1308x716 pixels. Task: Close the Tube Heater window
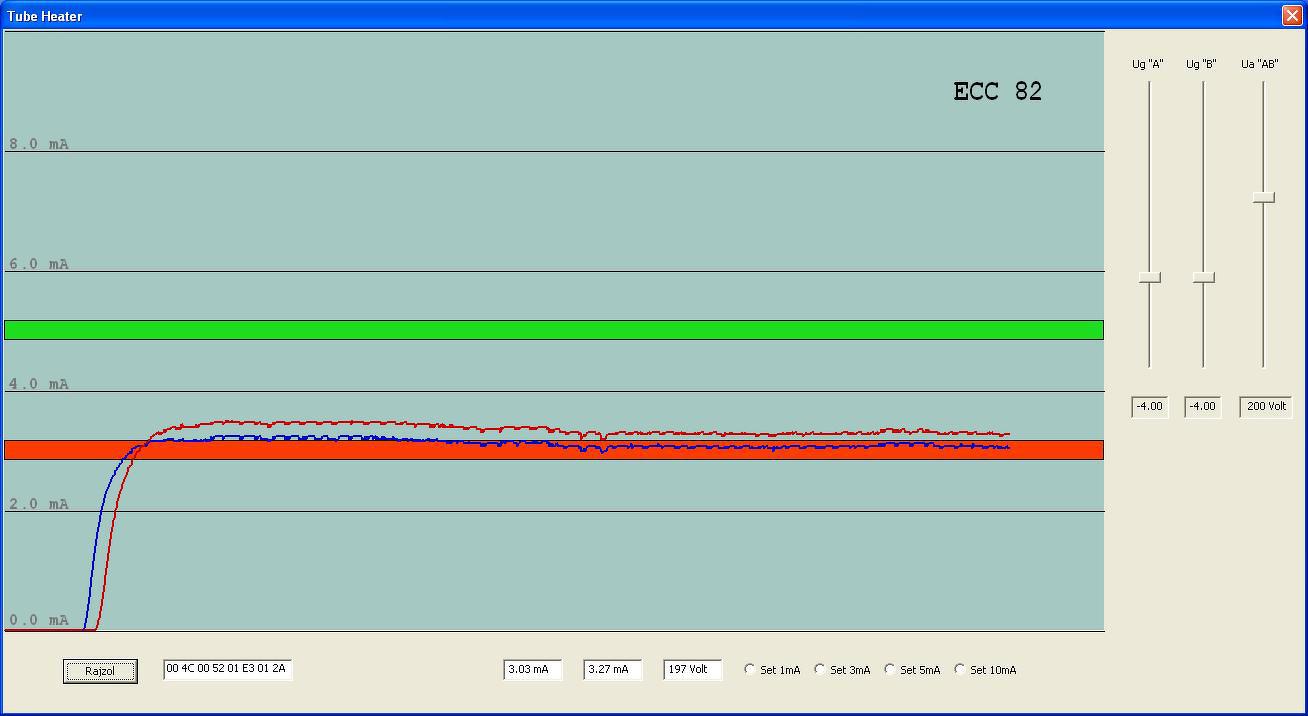click(x=1291, y=15)
